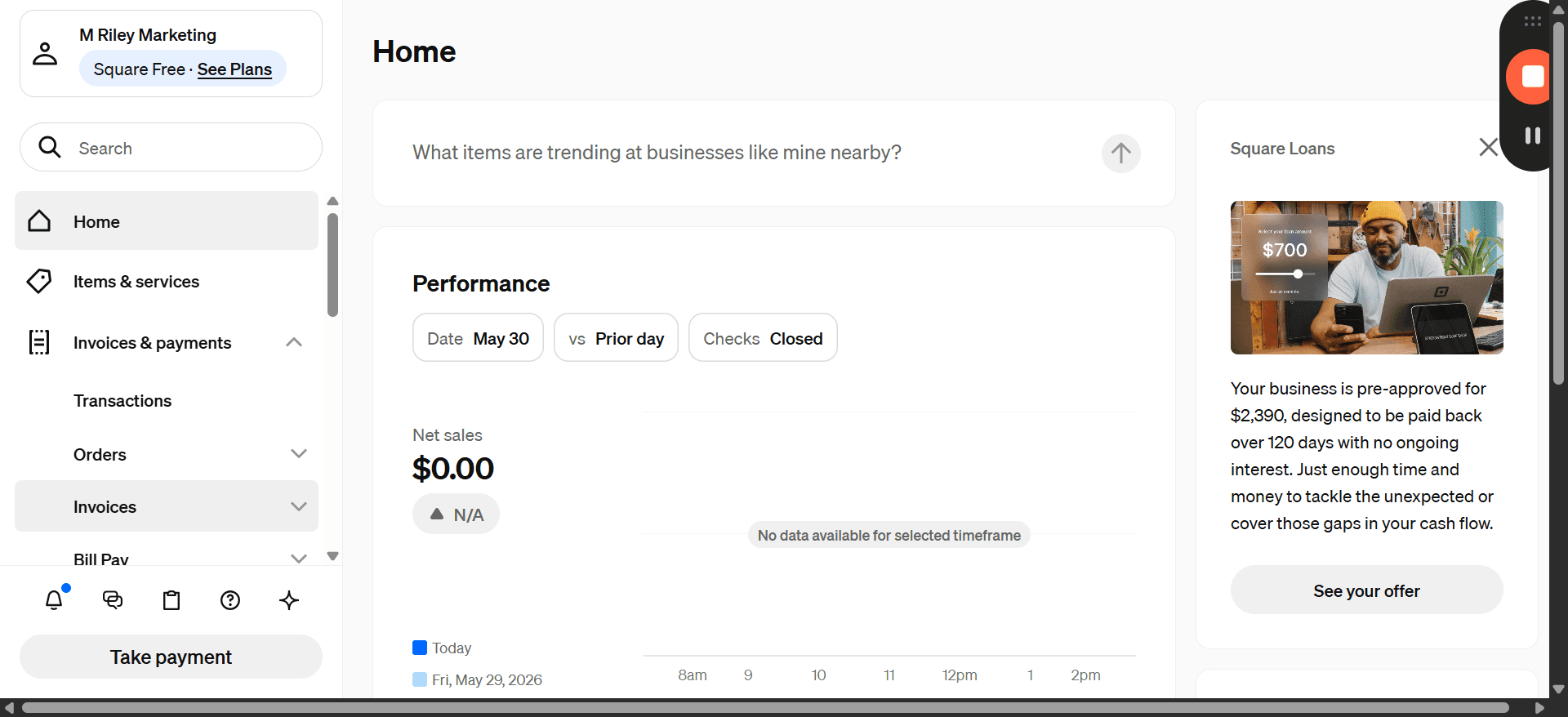Image resolution: width=1568 pixels, height=717 pixels.
Task: Click the M Riley Marketing account name
Action: (148, 35)
